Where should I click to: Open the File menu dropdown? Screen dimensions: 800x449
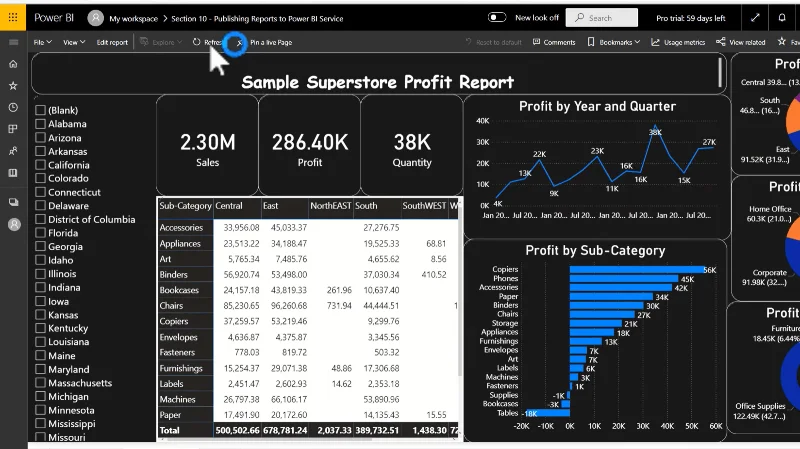pos(42,42)
